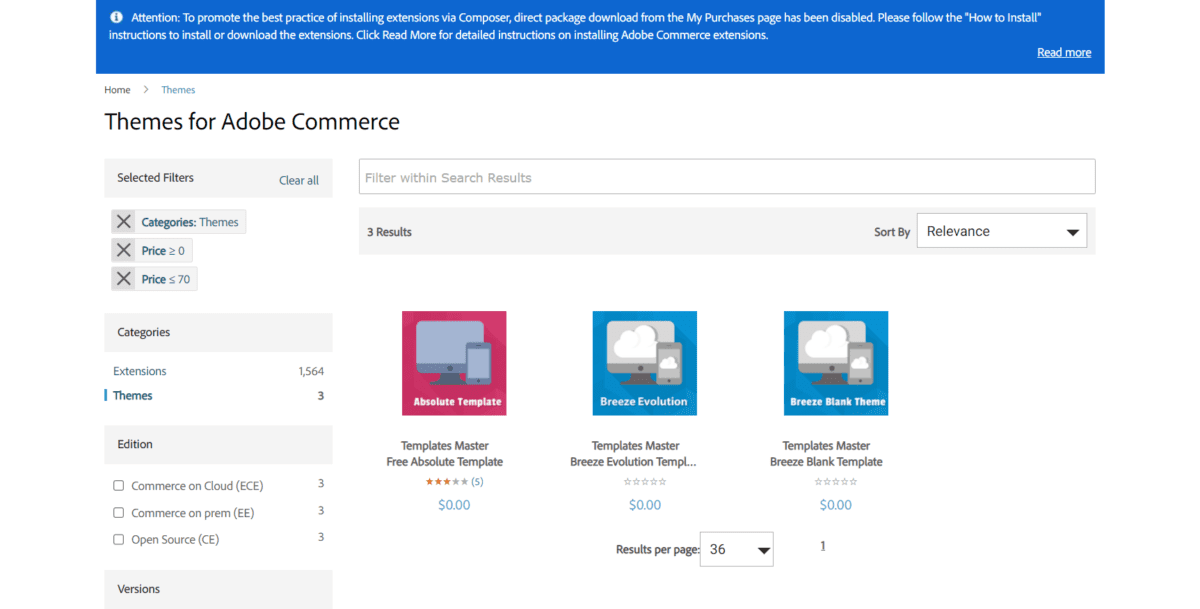Click Clear all filters link

point(299,181)
